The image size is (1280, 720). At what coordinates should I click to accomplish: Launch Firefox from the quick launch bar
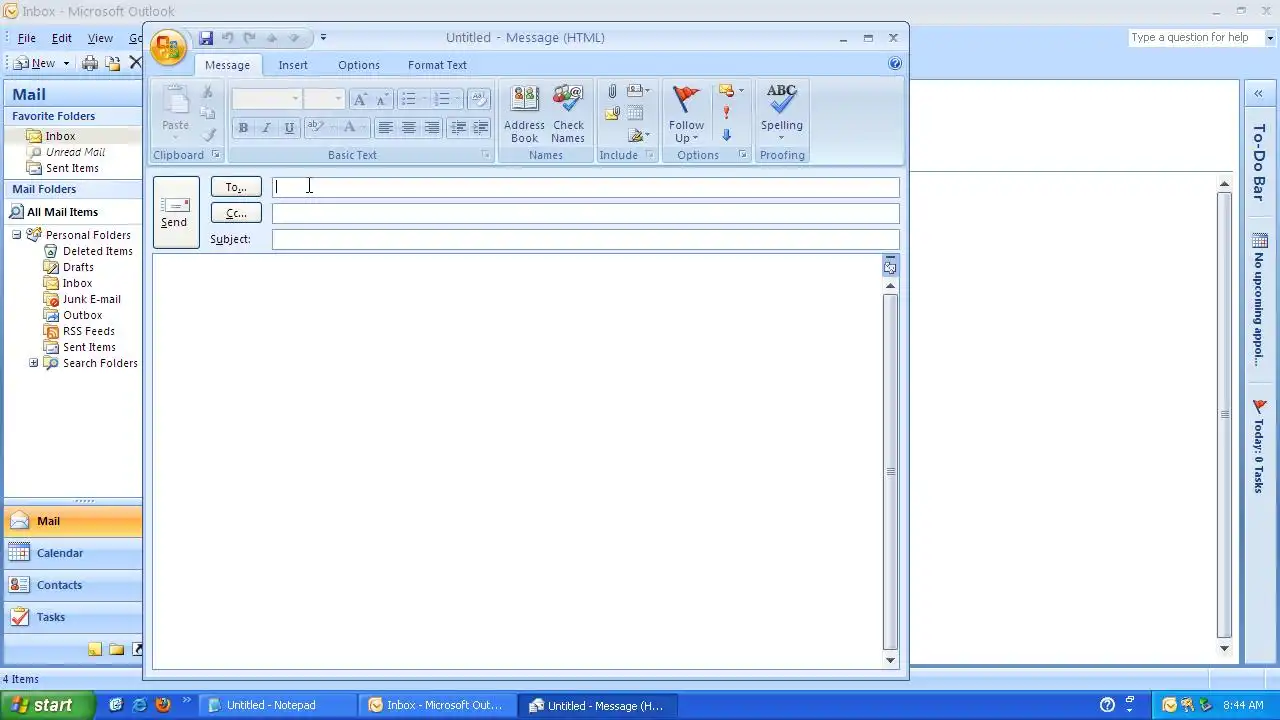[162, 705]
